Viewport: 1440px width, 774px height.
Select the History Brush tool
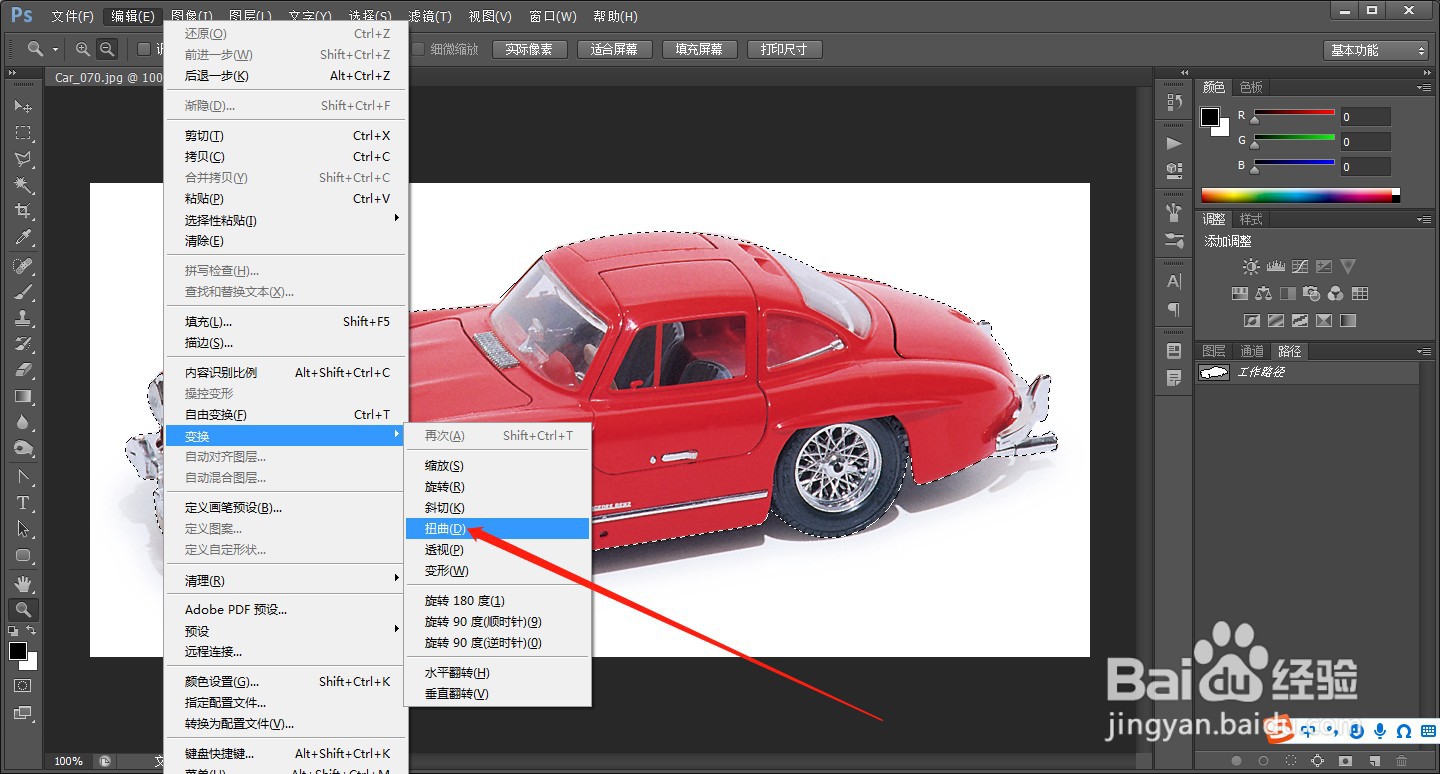click(23, 344)
